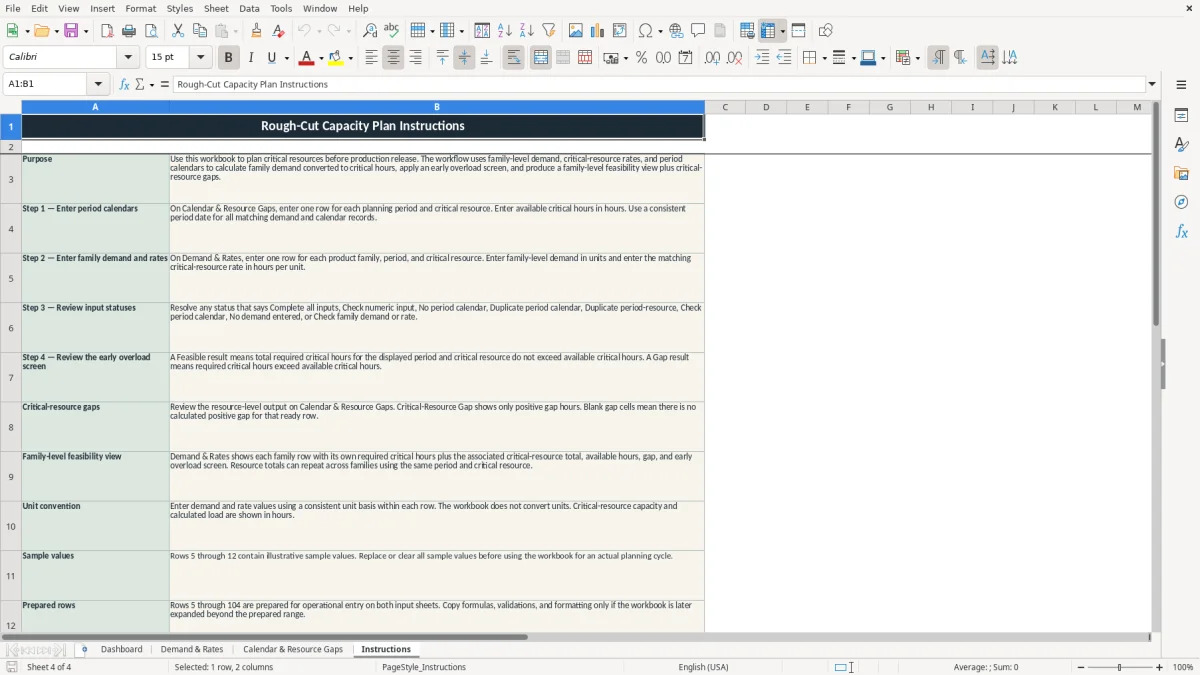Click the zoom out minus button
Image resolution: width=1200 pixels, height=675 pixels.
(1081, 667)
